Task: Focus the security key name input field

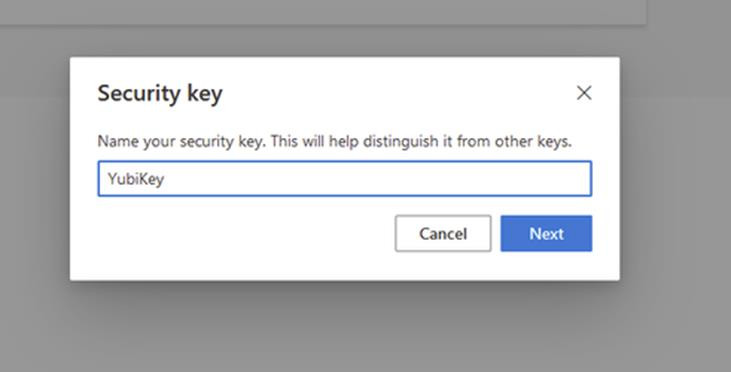Action: coord(345,179)
